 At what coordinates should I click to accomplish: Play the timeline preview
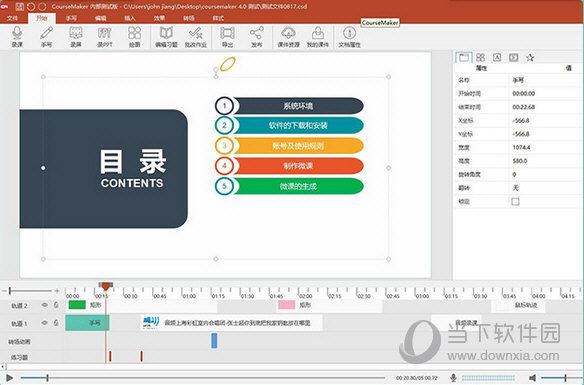(9, 378)
